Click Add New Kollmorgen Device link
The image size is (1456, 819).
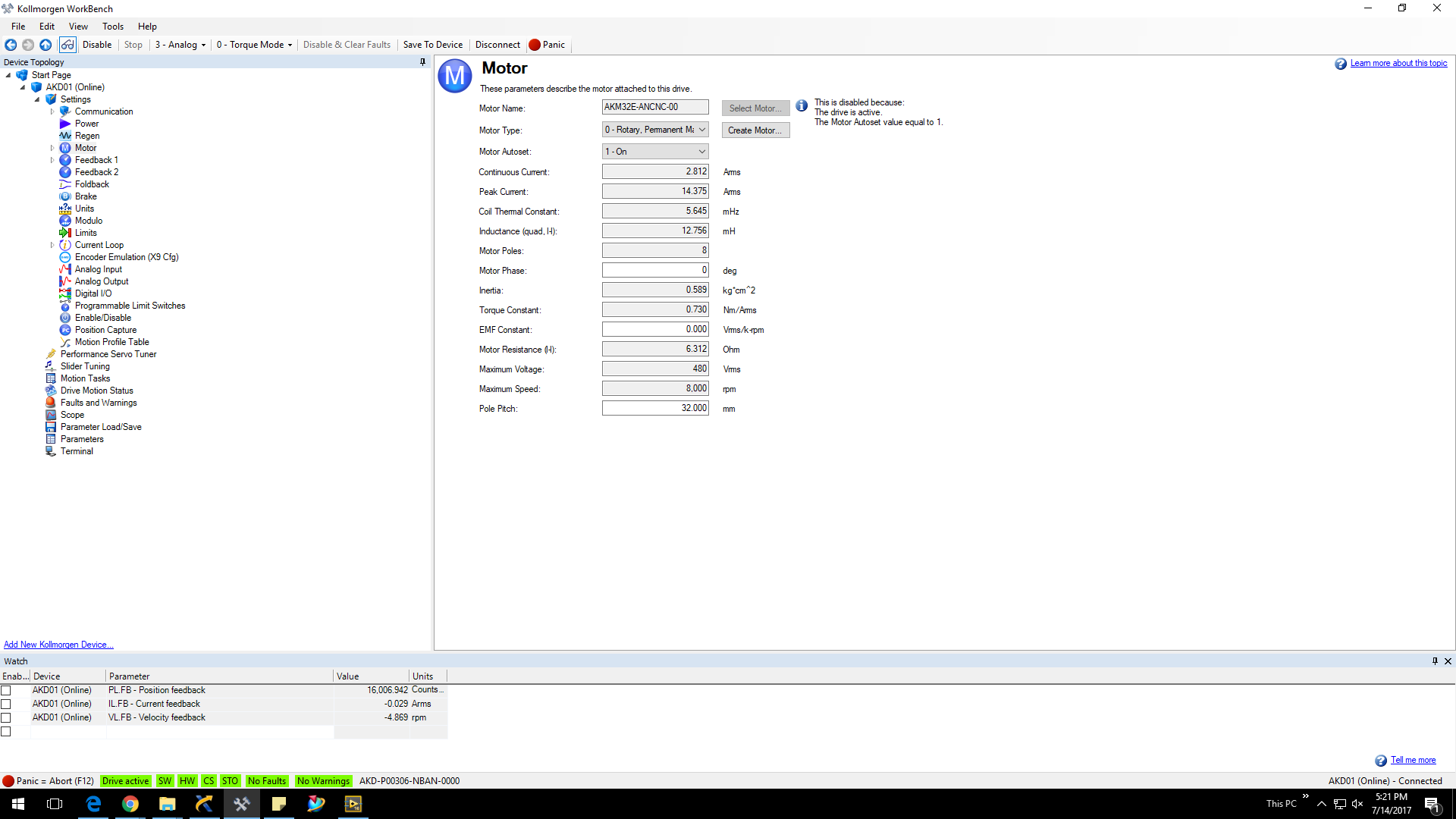tap(58, 645)
